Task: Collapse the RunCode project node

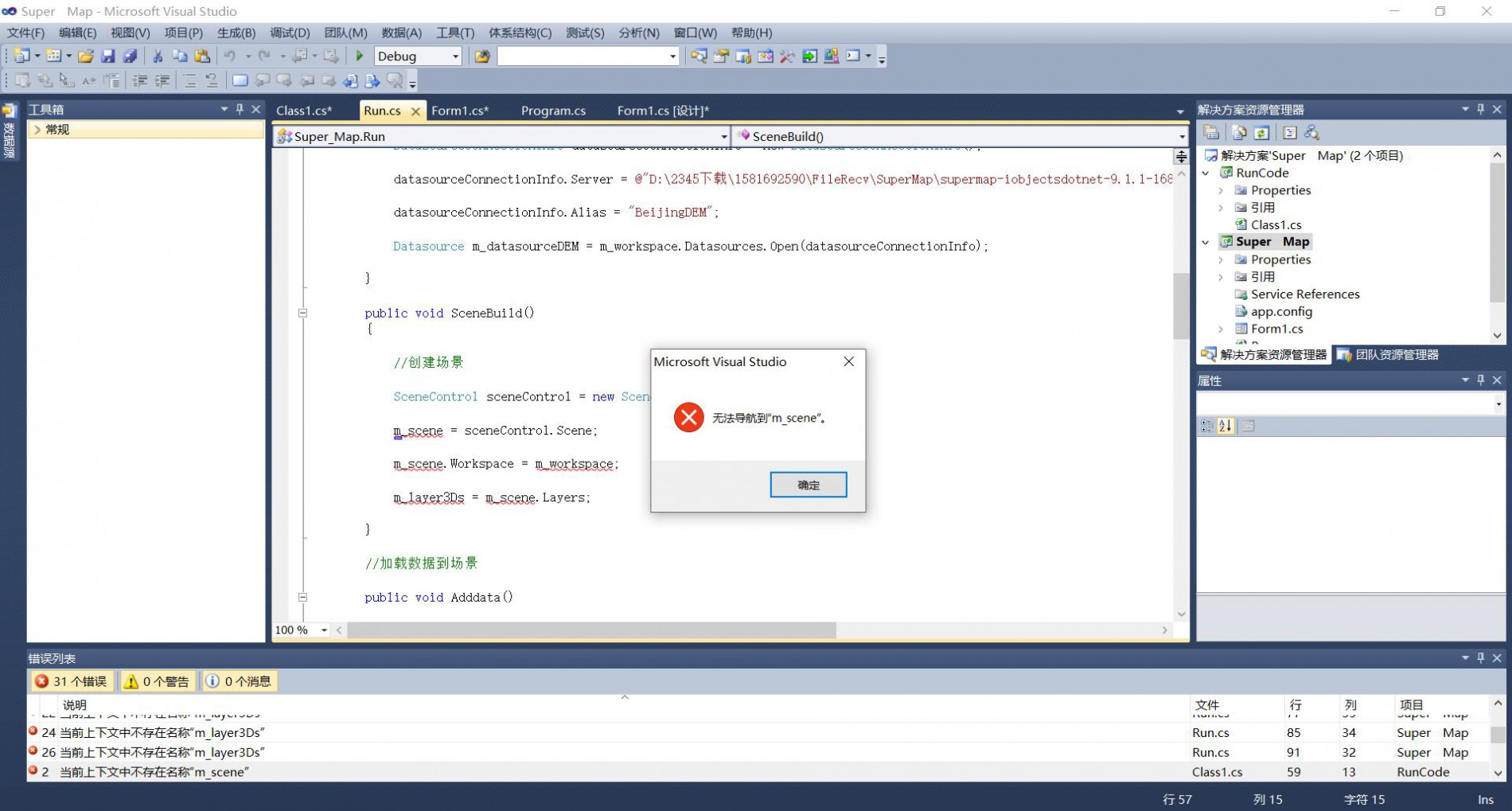Action: [x=1206, y=173]
